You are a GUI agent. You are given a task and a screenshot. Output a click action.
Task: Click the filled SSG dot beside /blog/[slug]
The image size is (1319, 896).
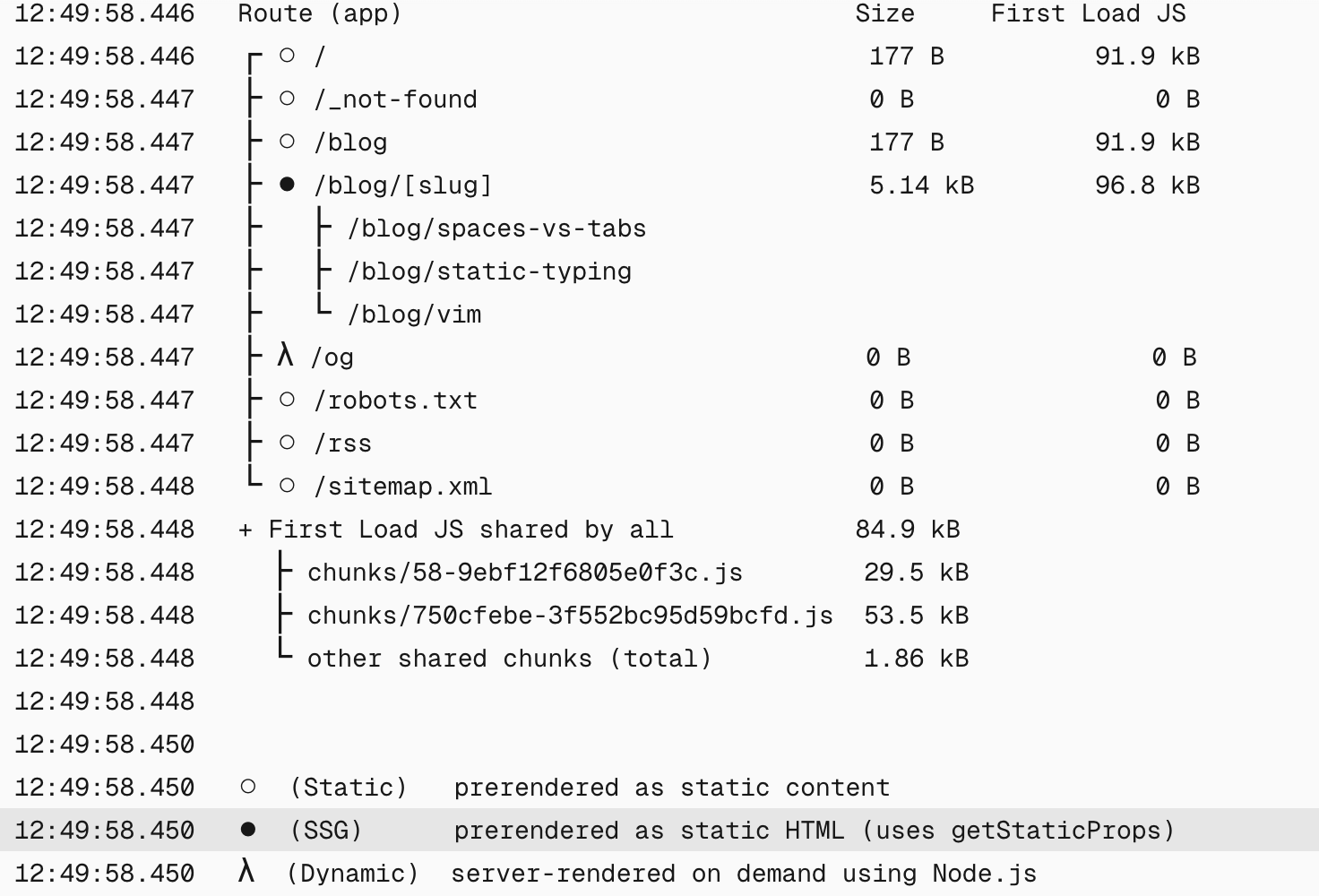(x=287, y=185)
